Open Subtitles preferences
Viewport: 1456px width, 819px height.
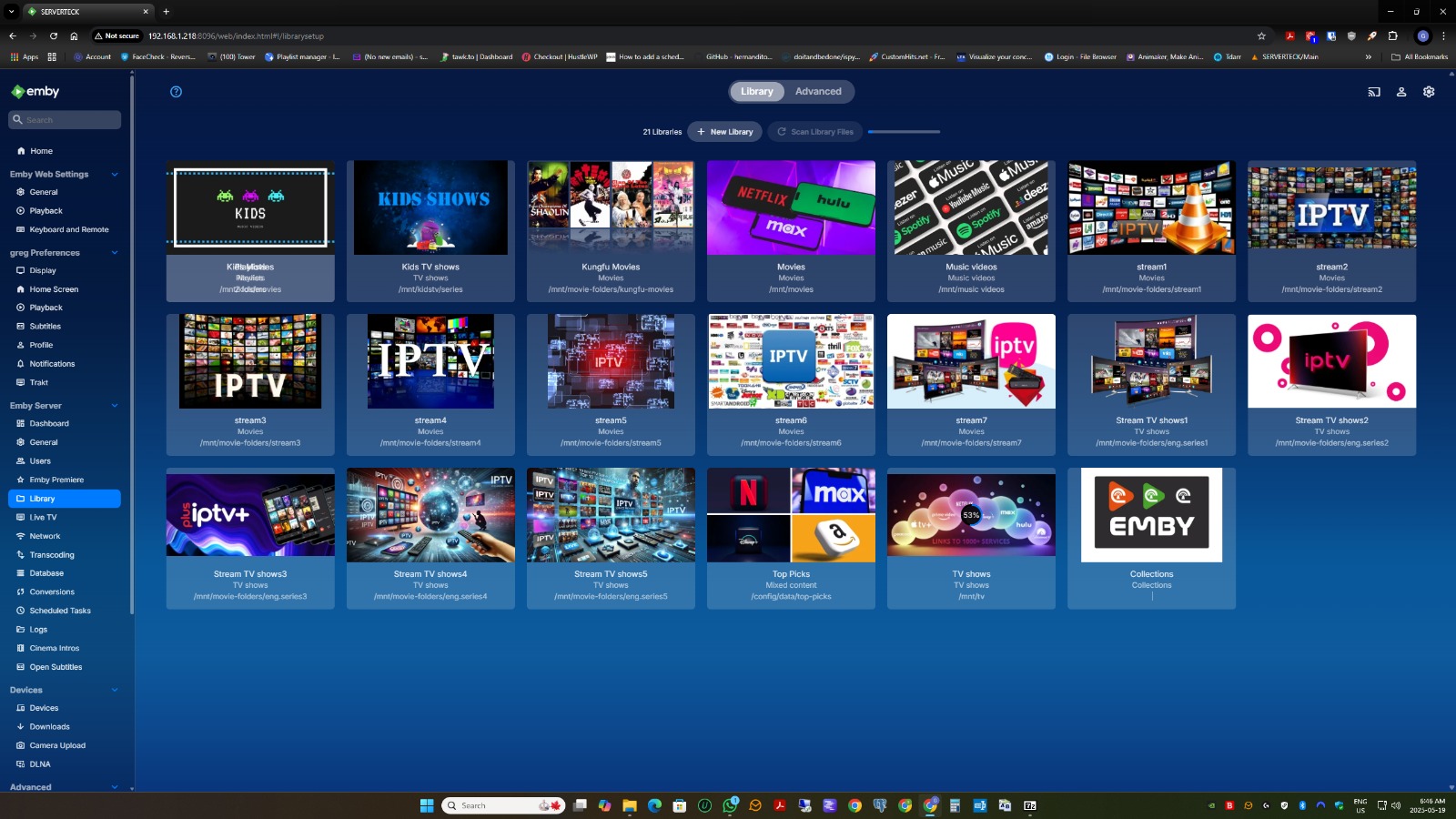(65, 326)
